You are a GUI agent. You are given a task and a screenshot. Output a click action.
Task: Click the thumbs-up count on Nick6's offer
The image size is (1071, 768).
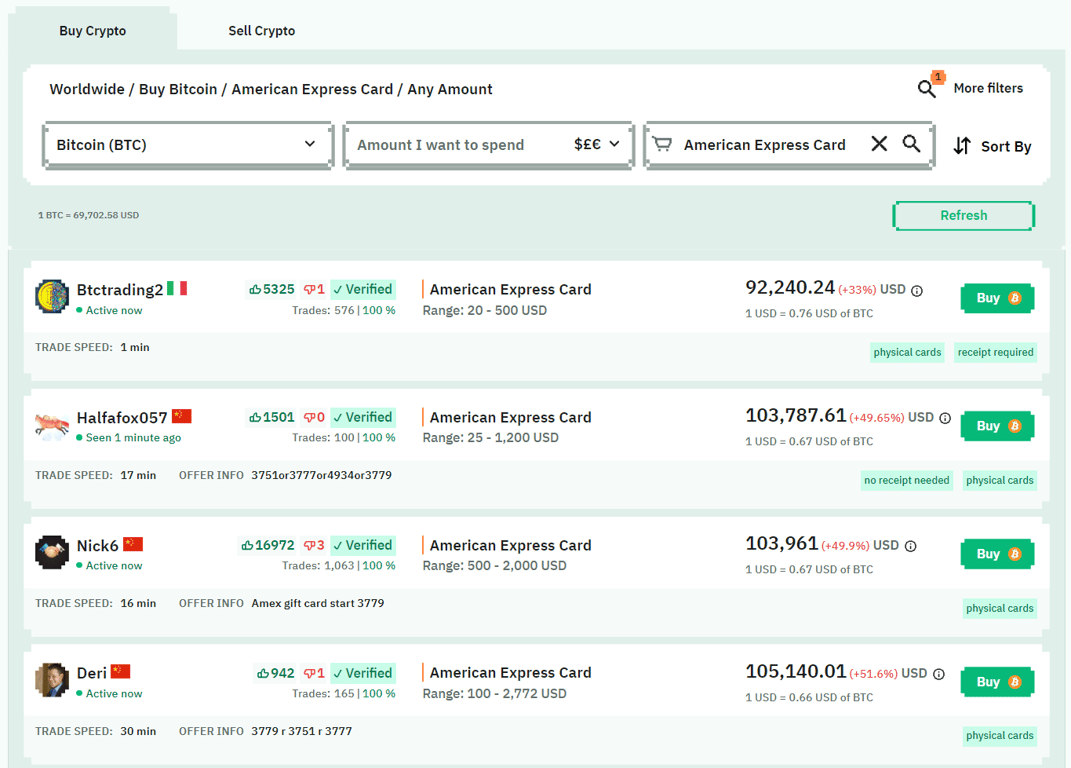(268, 545)
